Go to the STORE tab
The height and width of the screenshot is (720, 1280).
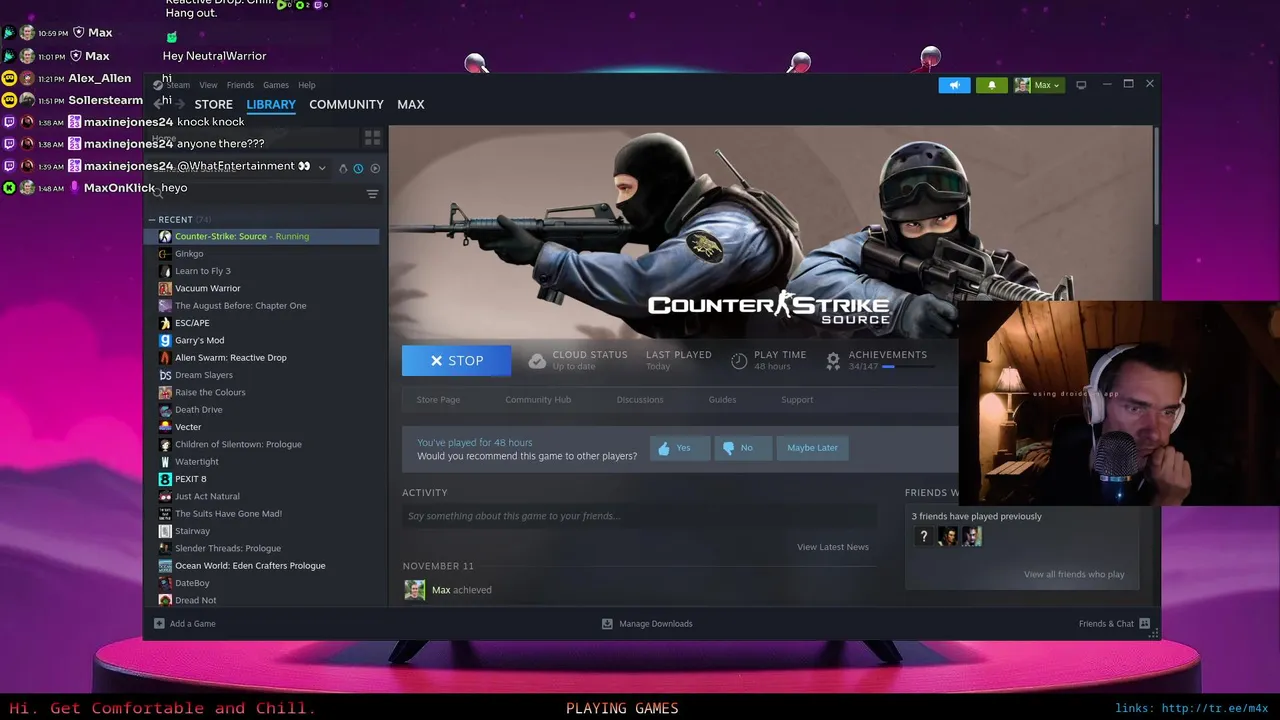point(213,104)
